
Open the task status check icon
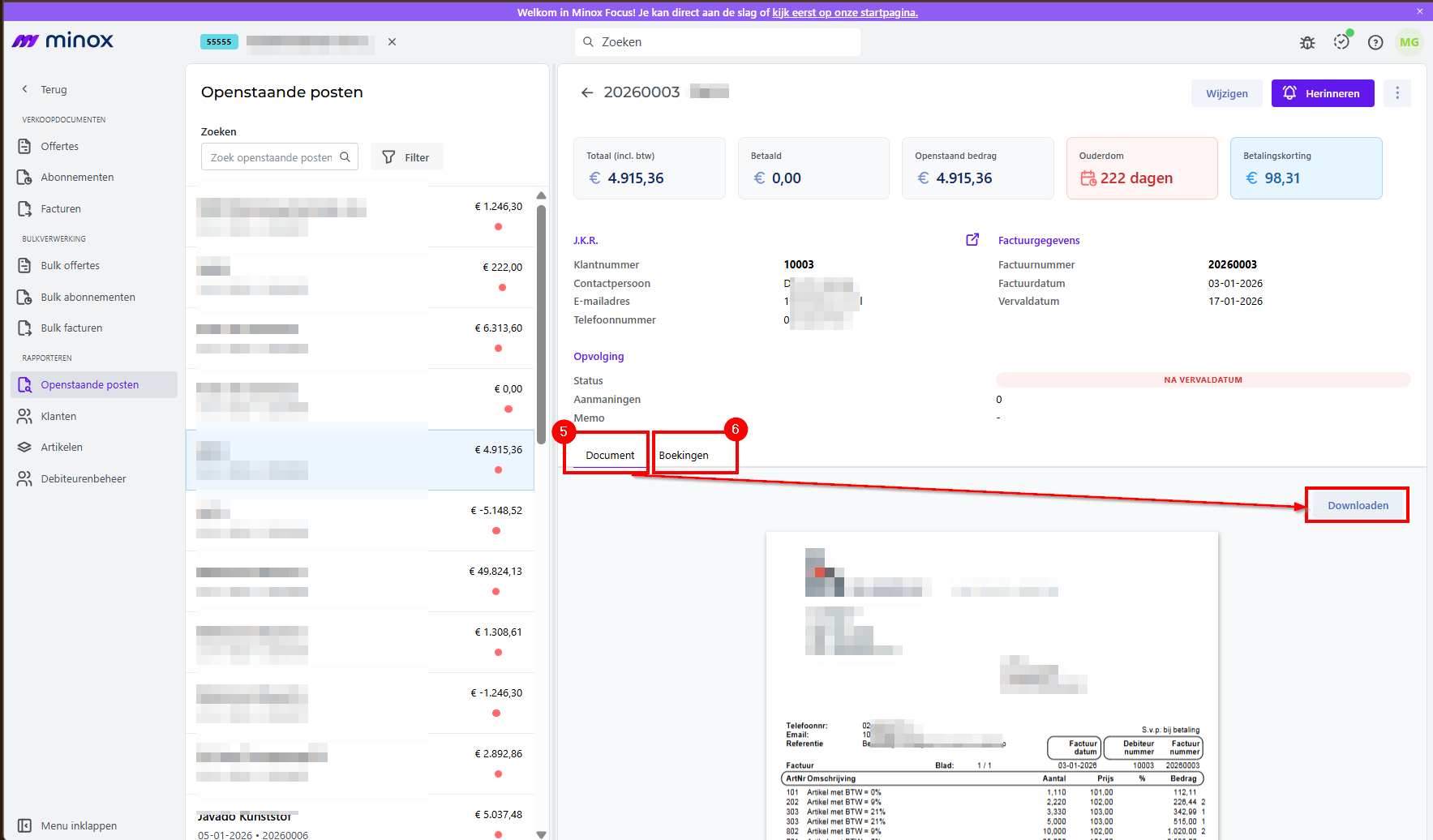tap(1341, 42)
